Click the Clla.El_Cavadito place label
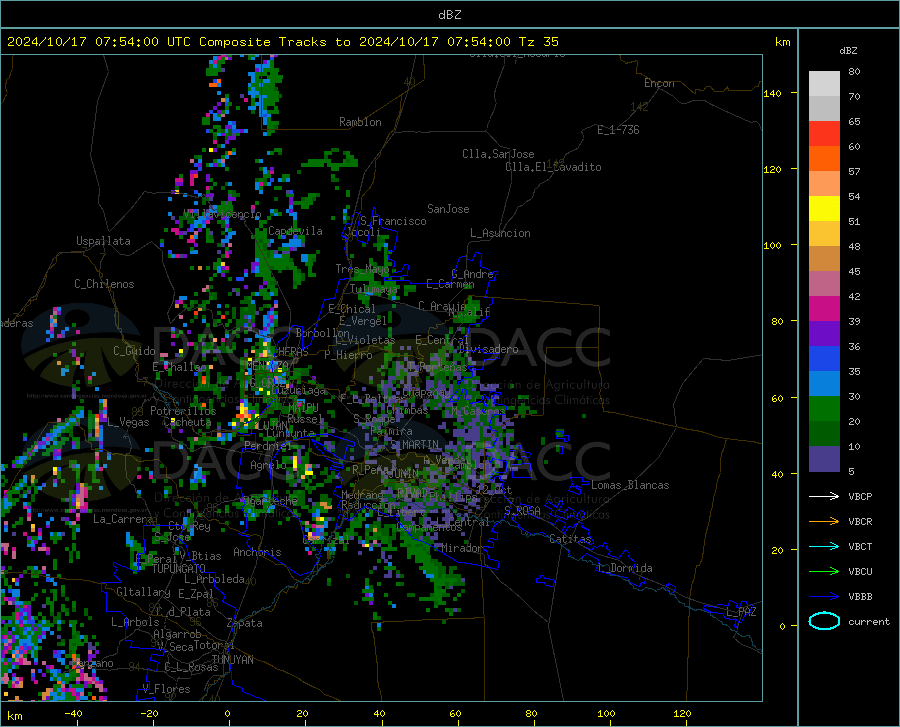900x727 pixels. pos(553,167)
